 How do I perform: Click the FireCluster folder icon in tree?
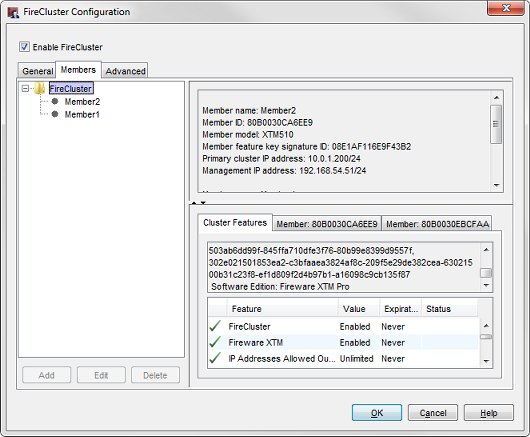pyautogui.click(x=39, y=89)
